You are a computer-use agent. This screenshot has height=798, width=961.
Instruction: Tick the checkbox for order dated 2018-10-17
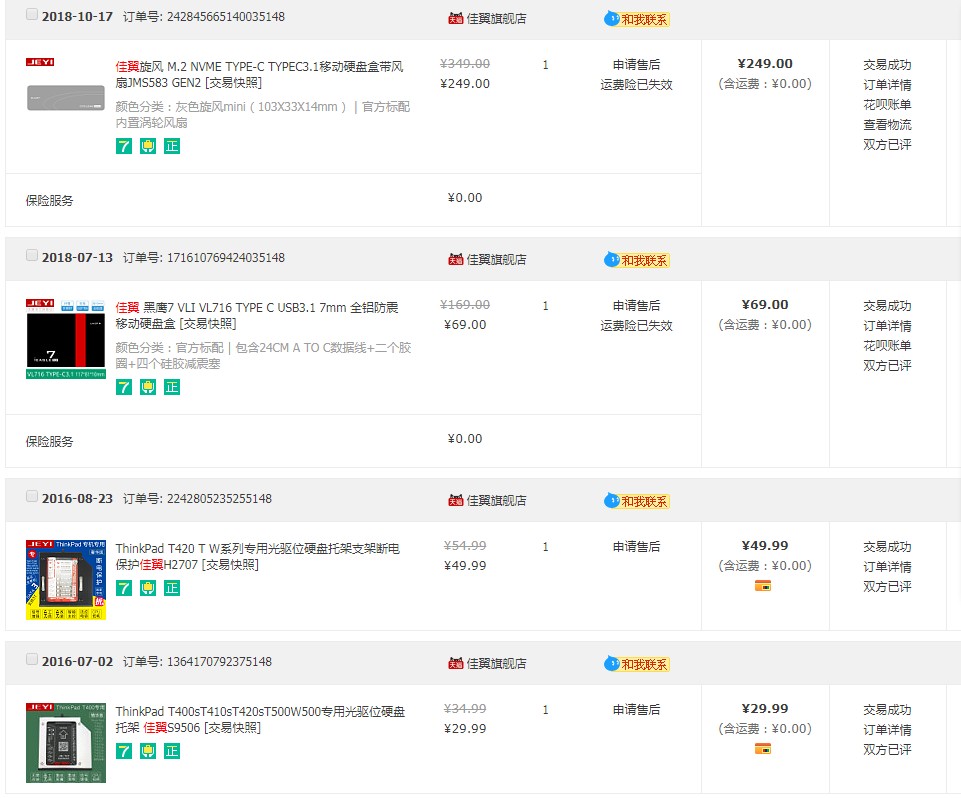(x=32, y=14)
